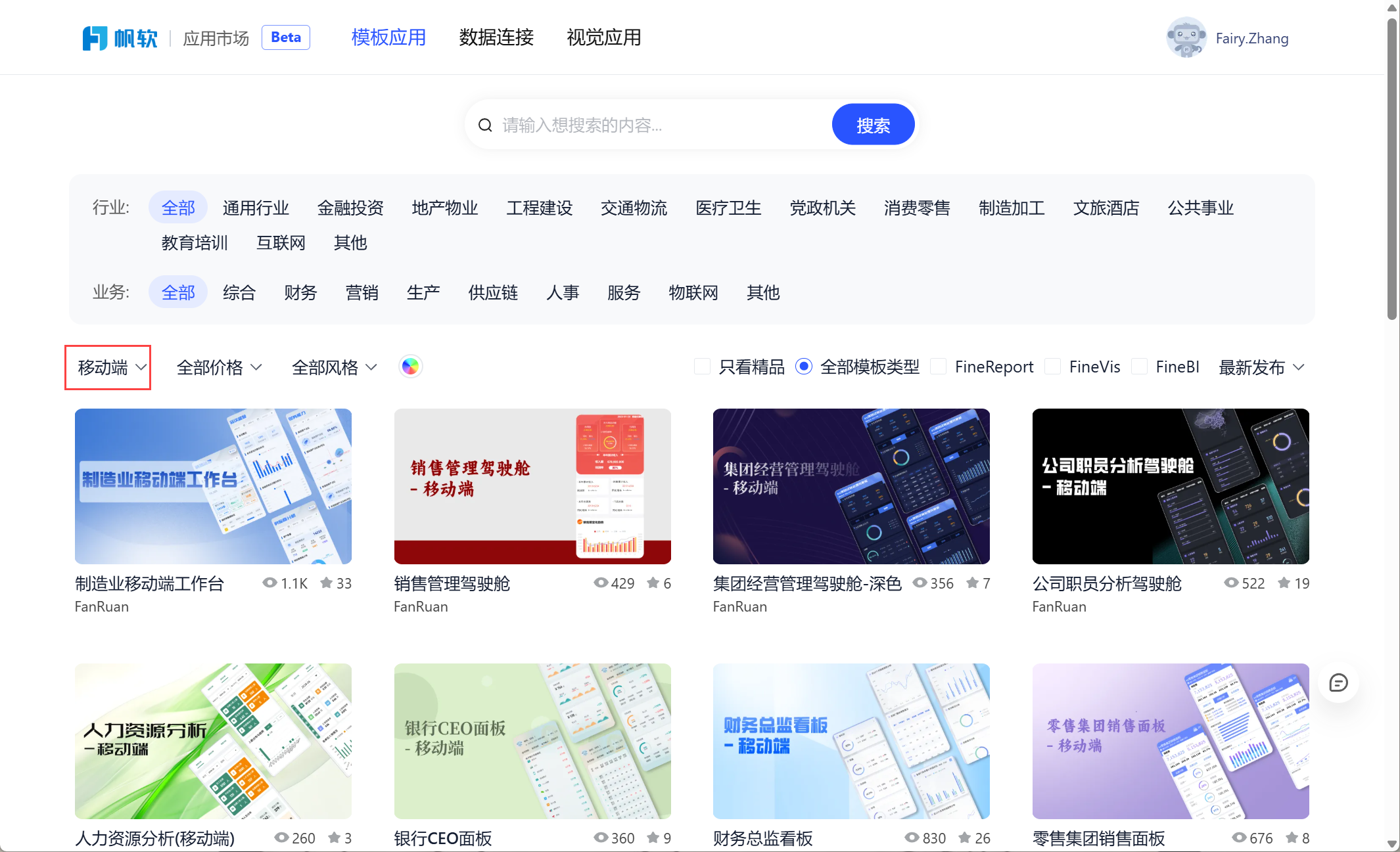Switch to the 视觉应用 tab
Viewport: 1400px width, 852px height.
(604, 37)
